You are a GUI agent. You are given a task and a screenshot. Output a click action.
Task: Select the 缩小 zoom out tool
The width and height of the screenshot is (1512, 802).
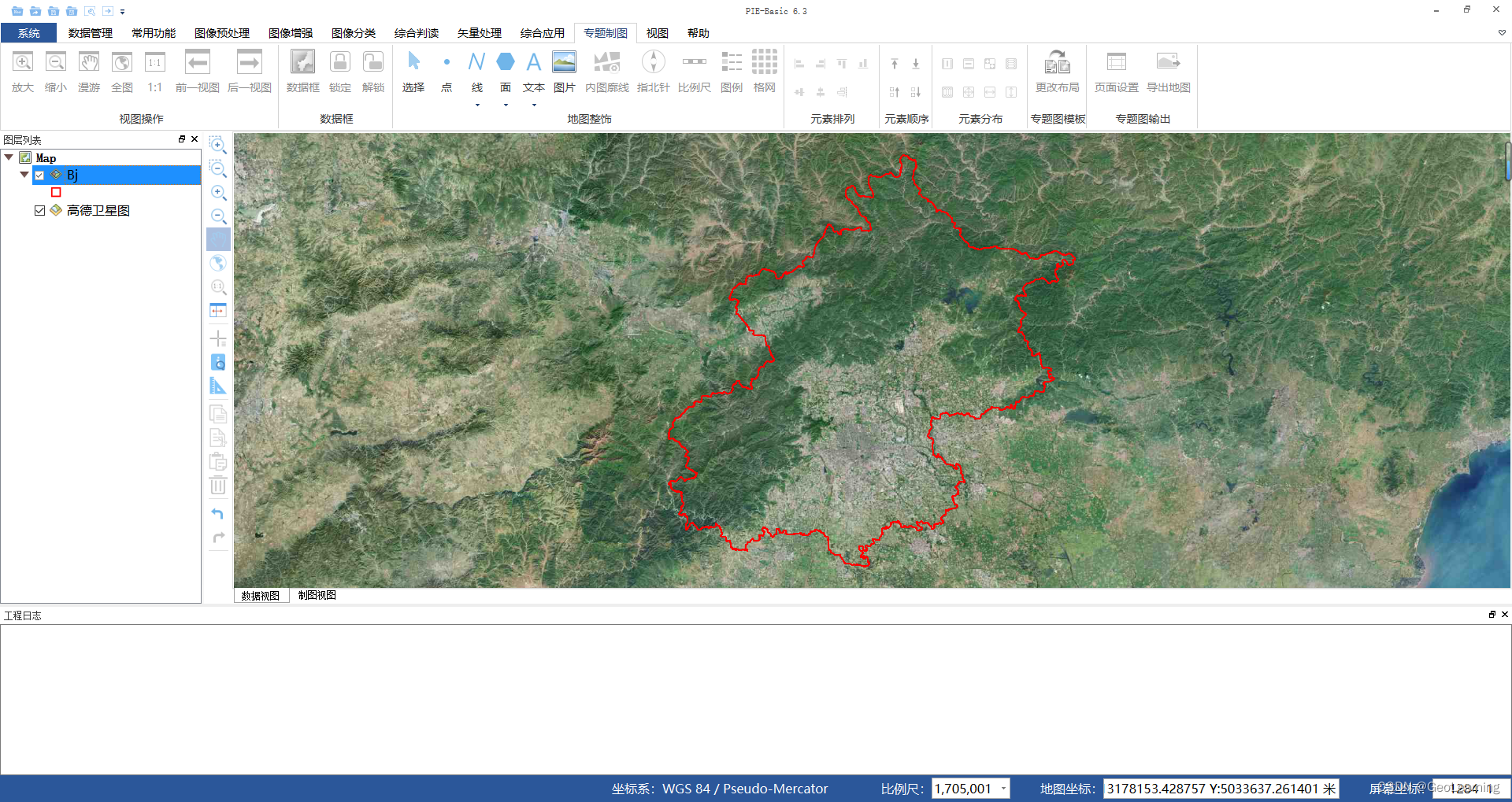(56, 72)
